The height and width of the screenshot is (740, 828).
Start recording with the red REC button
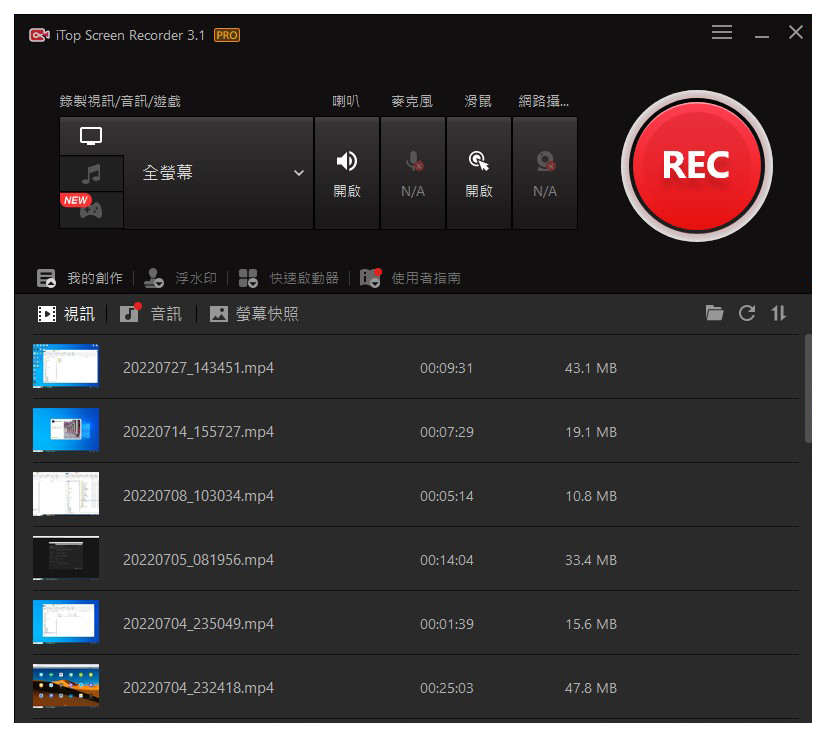click(x=697, y=166)
